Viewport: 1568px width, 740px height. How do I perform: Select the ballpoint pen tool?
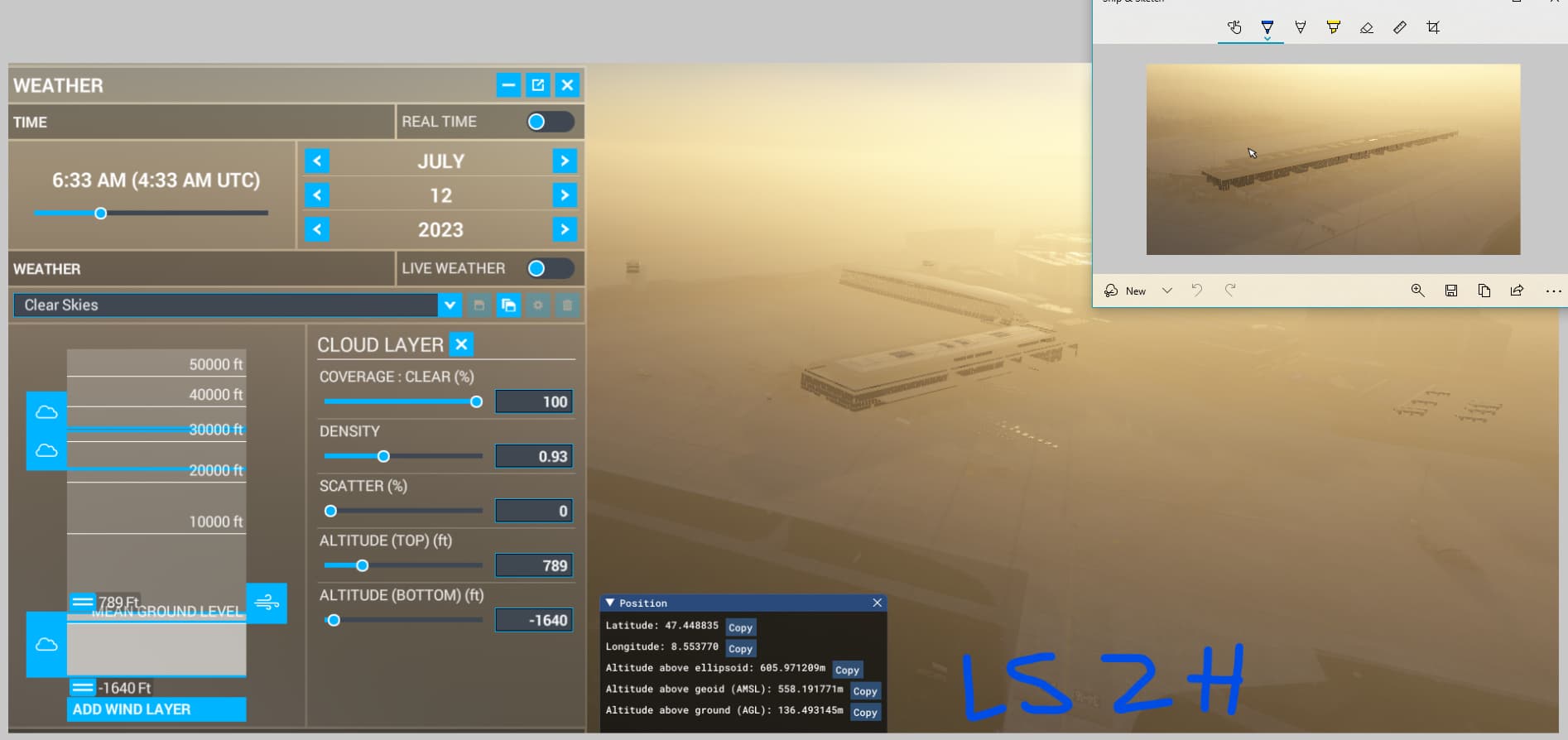click(1267, 27)
